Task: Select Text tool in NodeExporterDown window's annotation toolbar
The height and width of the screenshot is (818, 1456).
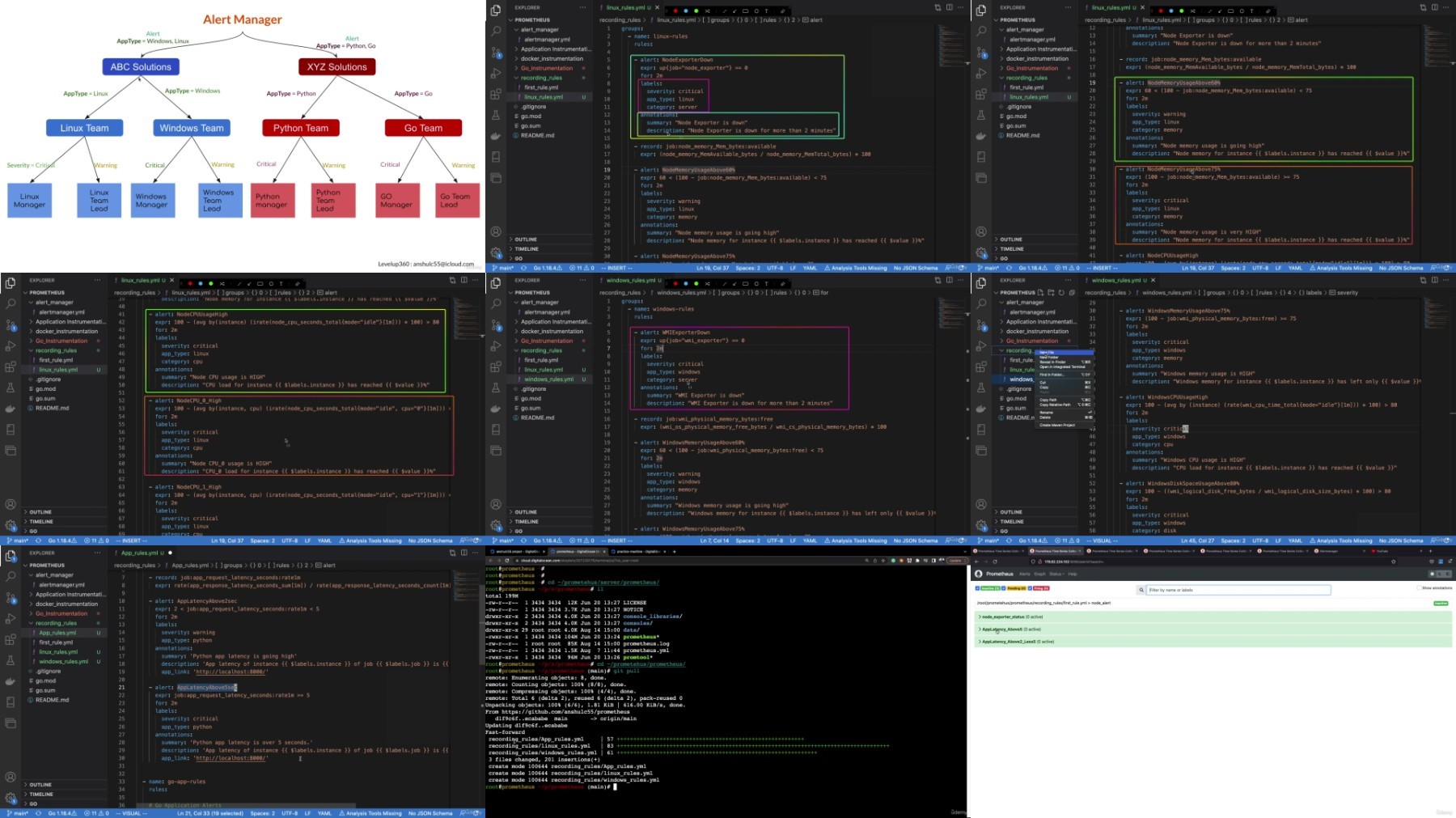Action: [x=766, y=11]
